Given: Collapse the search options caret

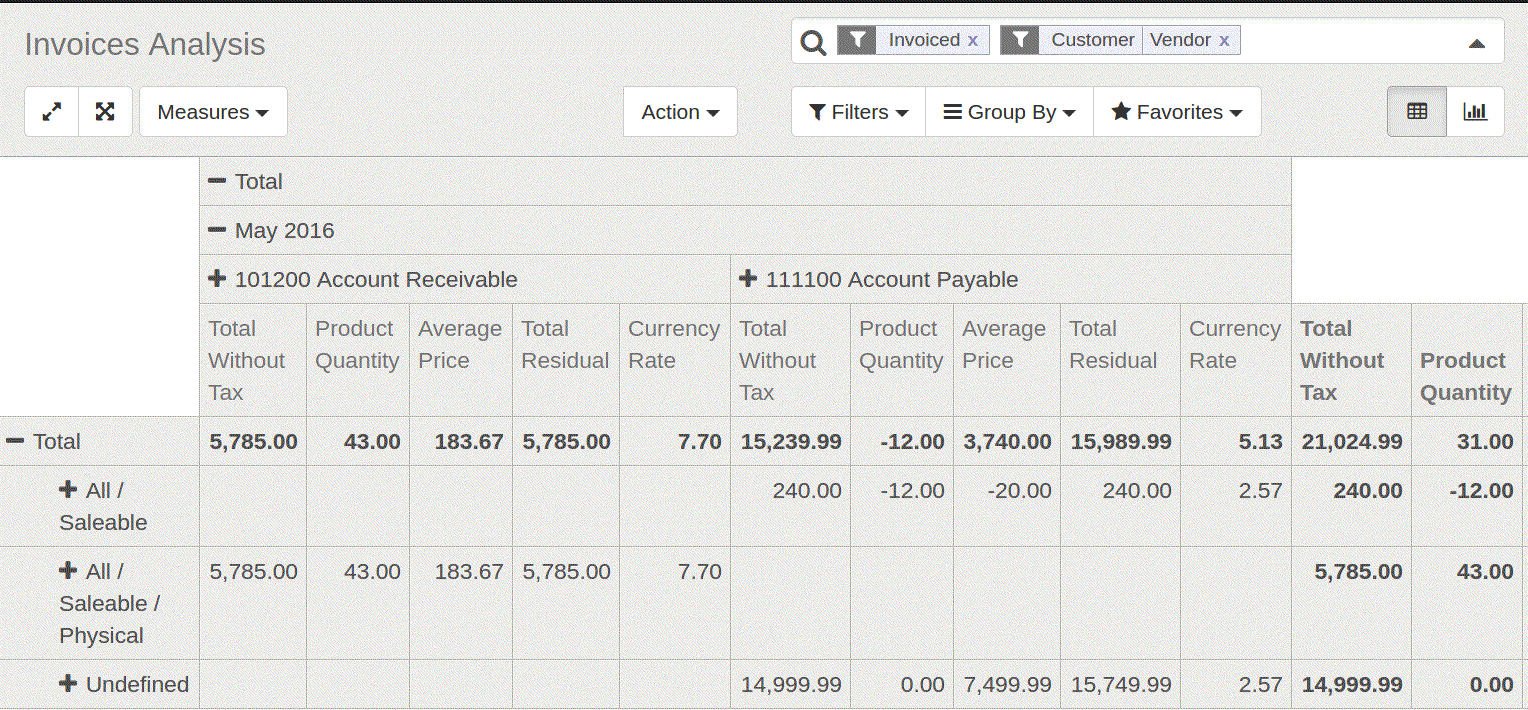Looking at the screenshot, I should pos(1476,43).
